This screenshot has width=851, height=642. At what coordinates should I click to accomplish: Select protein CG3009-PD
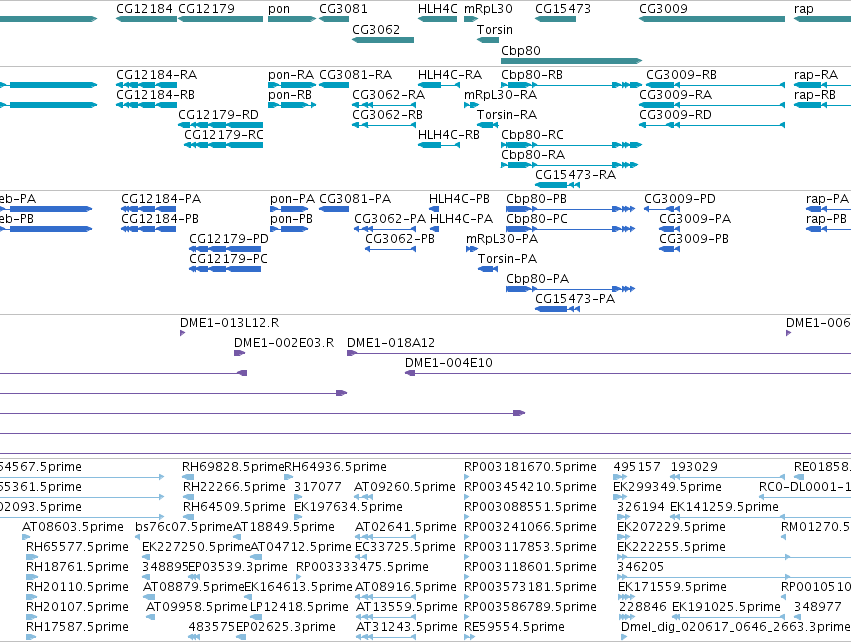[680, 199]
